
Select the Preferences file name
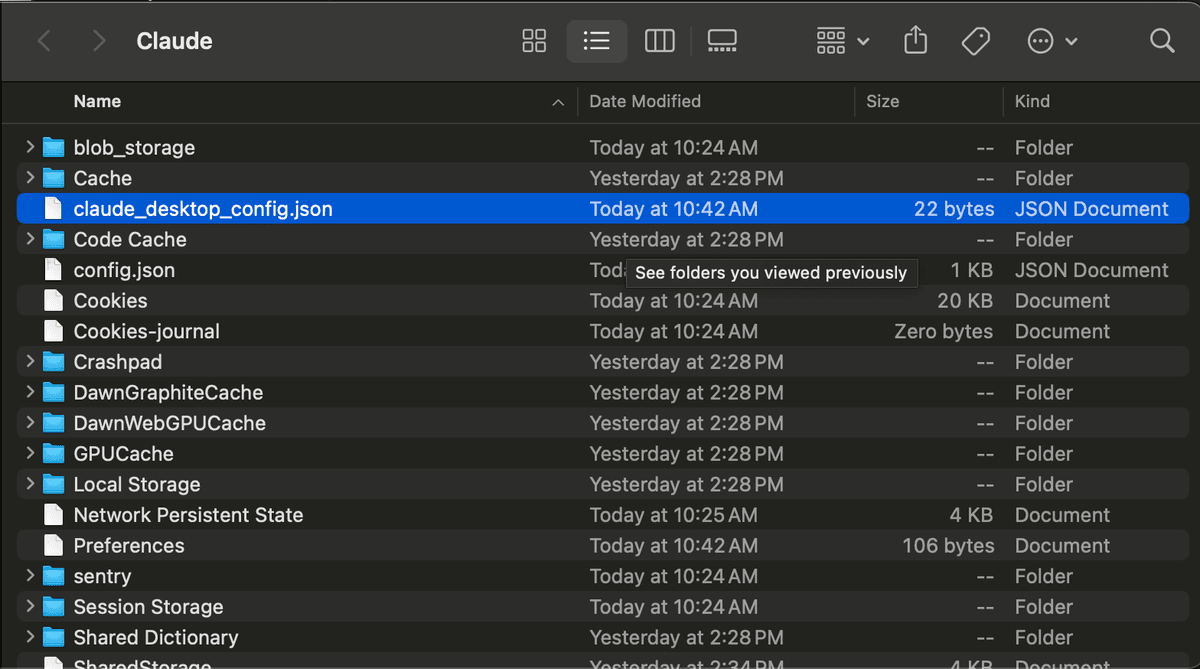pyautogui.click(x=129, y=546)
